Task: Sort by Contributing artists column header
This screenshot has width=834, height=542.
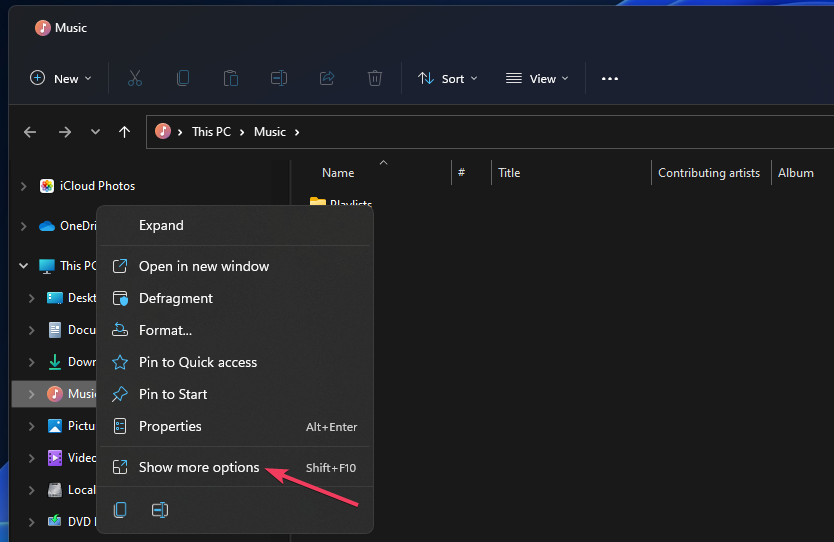Action: pos(709,172)
